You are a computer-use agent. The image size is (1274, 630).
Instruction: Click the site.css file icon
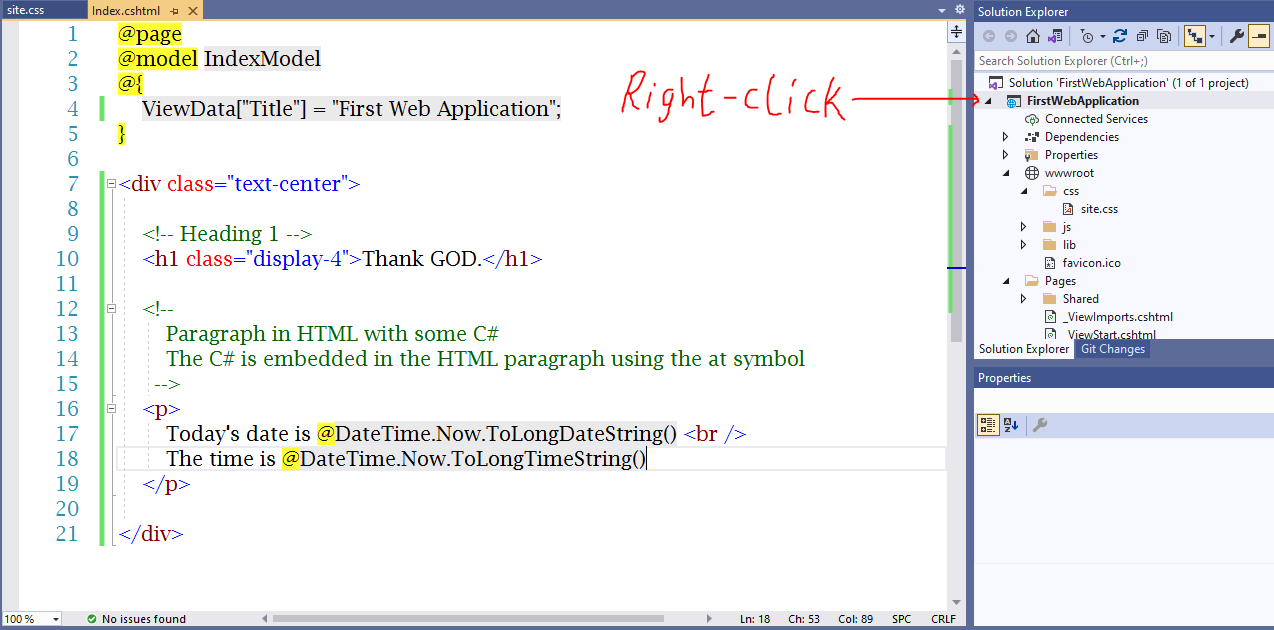tap(1068, 209)
